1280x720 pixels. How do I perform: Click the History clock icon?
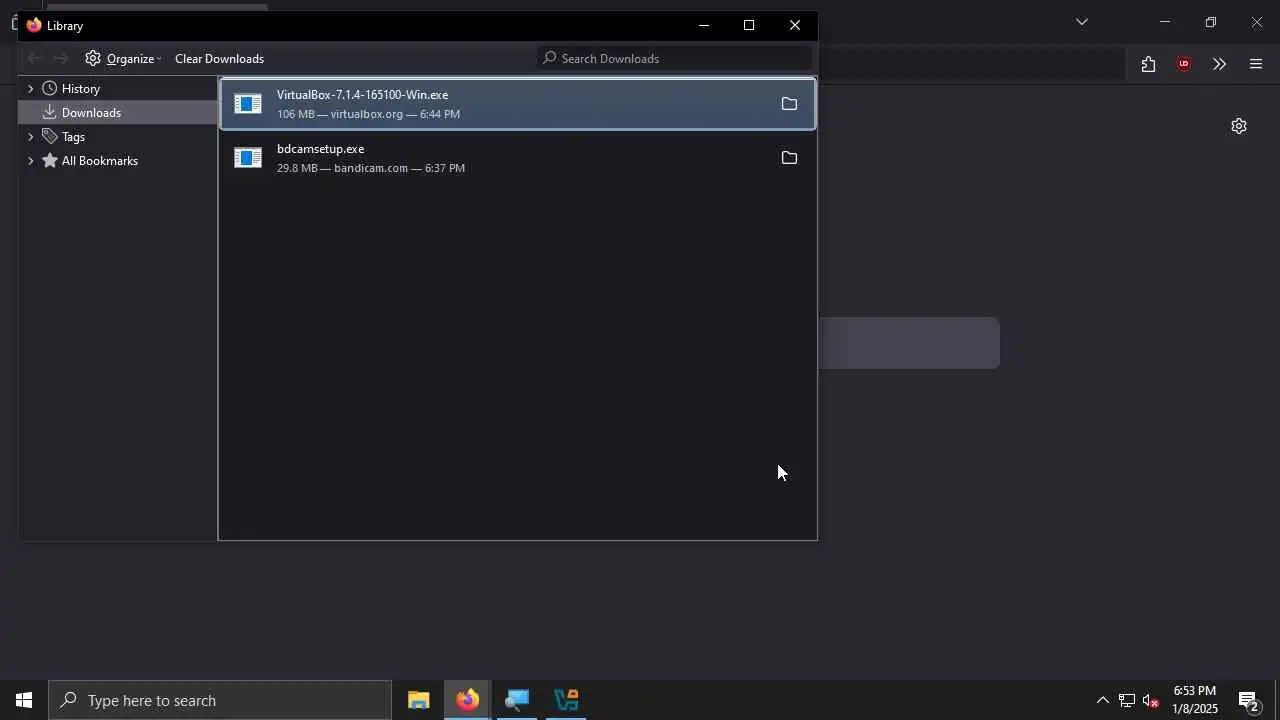click(x=49, y=89)
